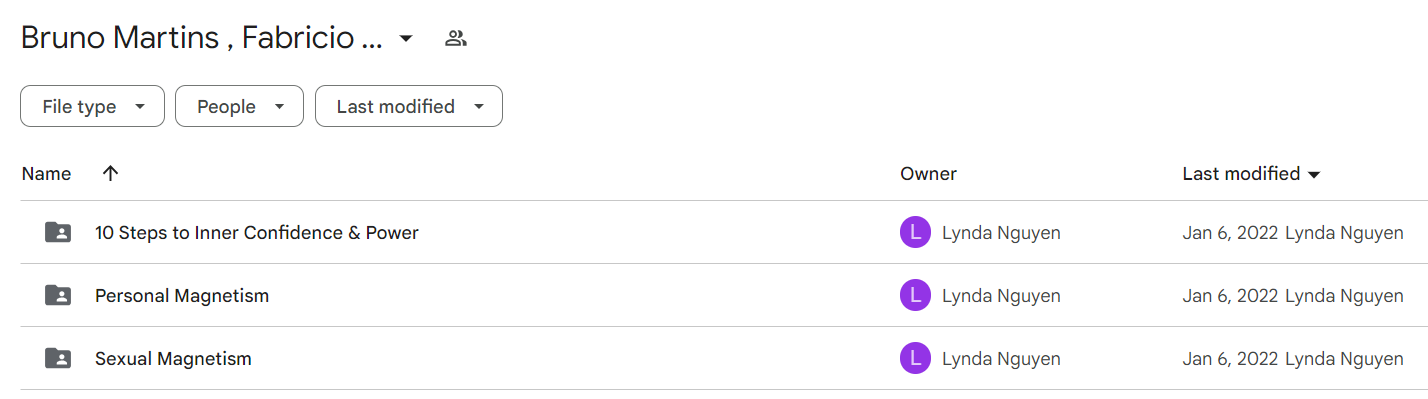Click the owner avatar in Personal Magnetism row
This screenshot has height=399, width=1428.
point(915,295)
